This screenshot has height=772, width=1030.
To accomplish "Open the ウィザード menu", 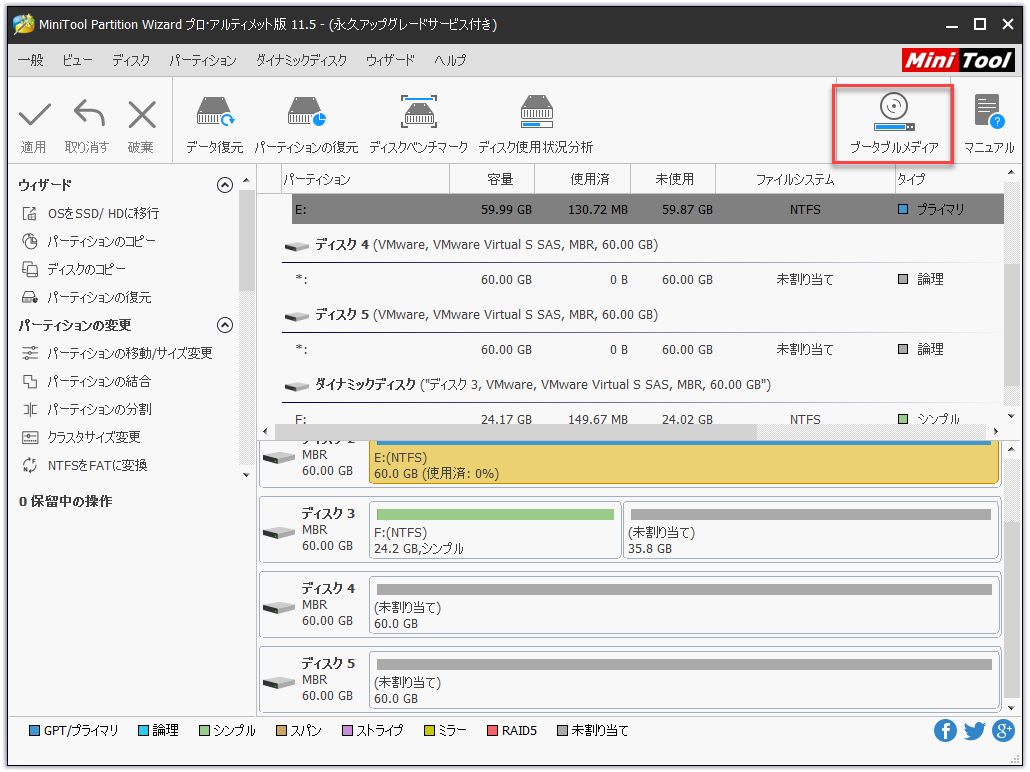I will (x=390, y=60).
